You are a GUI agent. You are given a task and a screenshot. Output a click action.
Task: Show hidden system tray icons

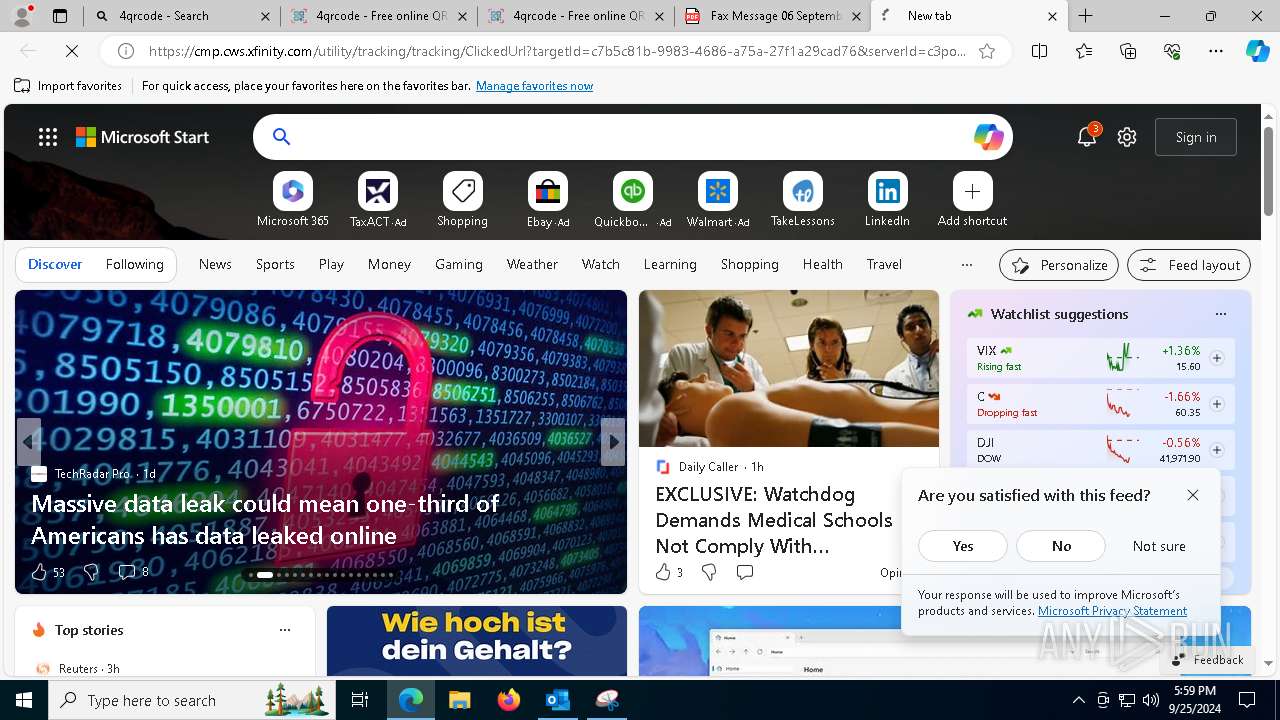(1078, 700)
